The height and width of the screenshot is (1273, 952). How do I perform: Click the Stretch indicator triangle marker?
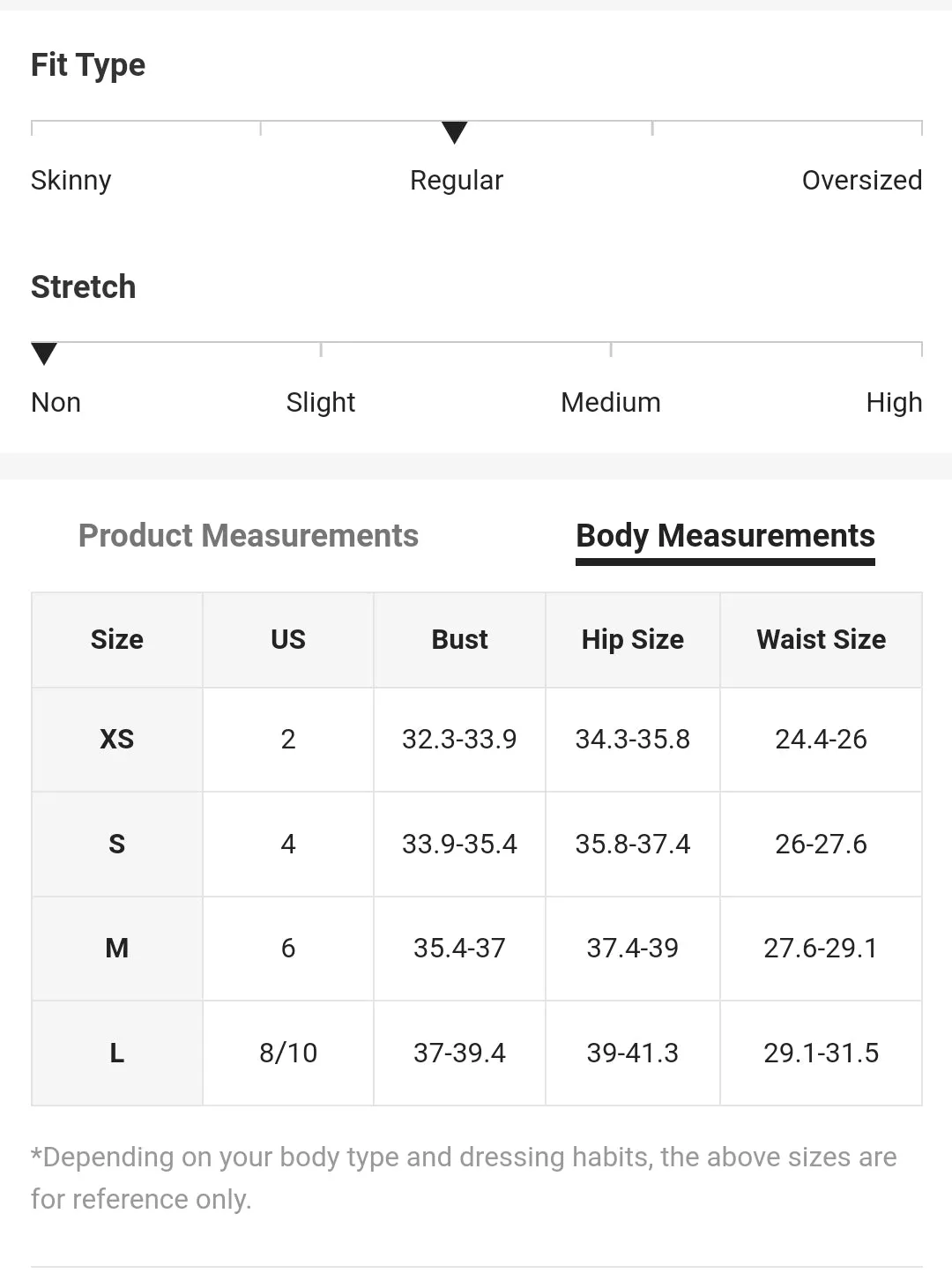coord(44,354)
